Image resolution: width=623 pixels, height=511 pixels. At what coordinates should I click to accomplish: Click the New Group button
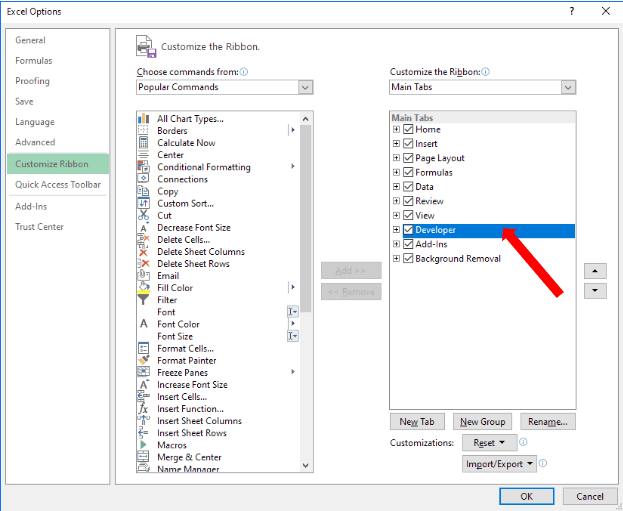(482, 422)
